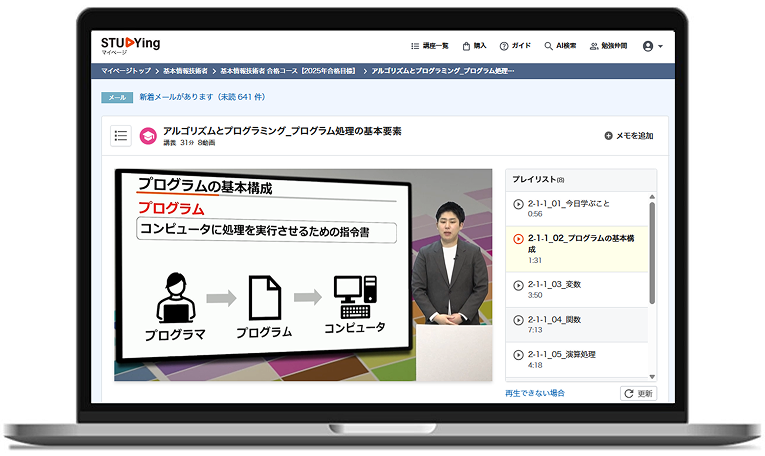Image resolution: width=765 pixels, height=456 pixels.
Task: Open 勉強仲間 study friends
Action: coord(608,46)
